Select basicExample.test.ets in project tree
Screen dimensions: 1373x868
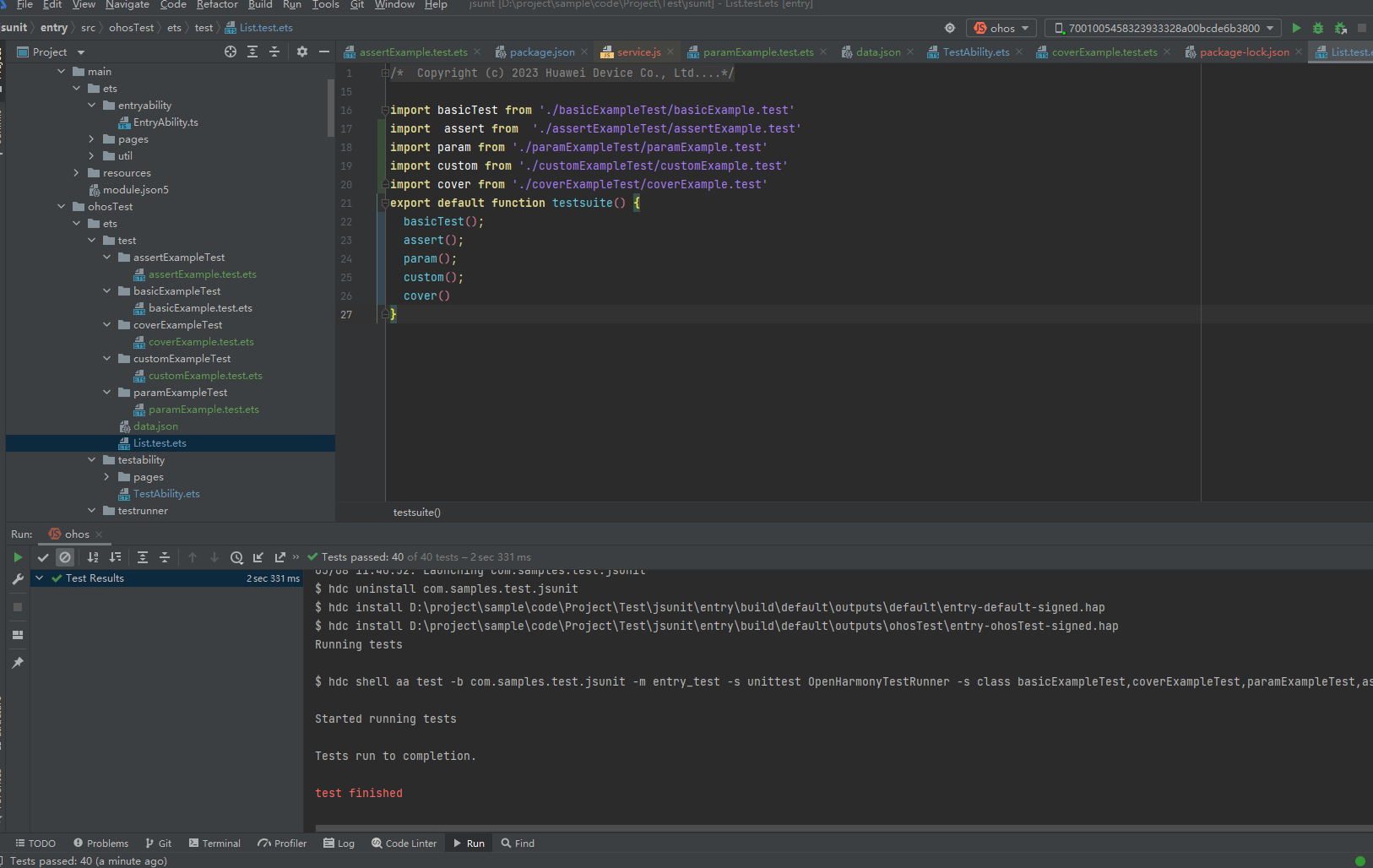point(200,308)
